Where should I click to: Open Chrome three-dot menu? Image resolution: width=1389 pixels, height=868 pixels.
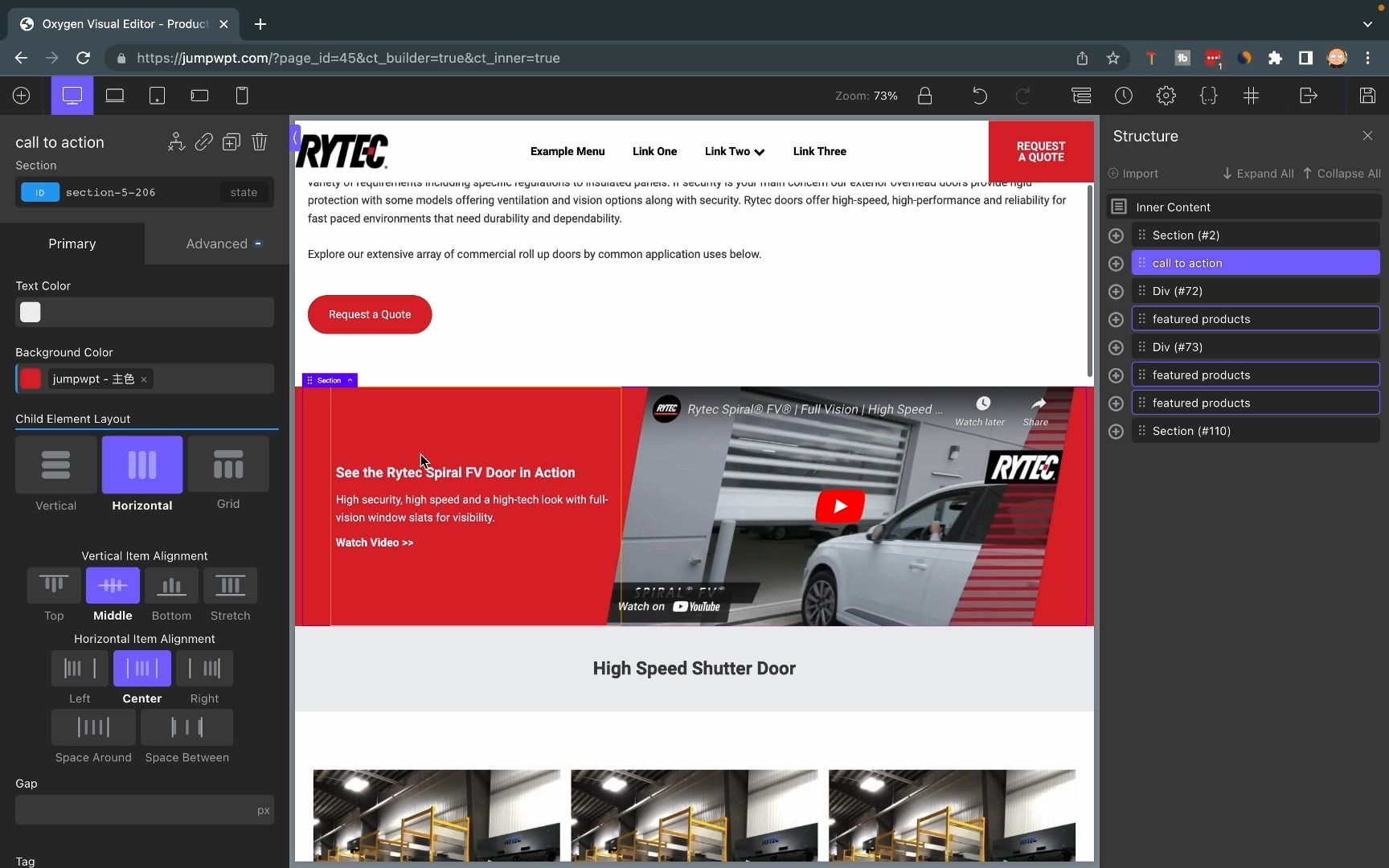tap(1368, 58)
